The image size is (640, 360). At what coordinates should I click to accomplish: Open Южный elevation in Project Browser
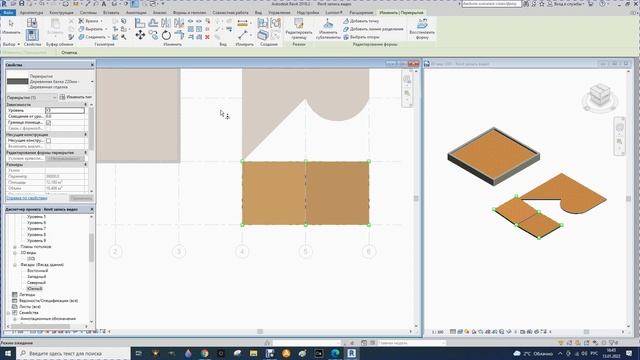click(x=35, y=289)
